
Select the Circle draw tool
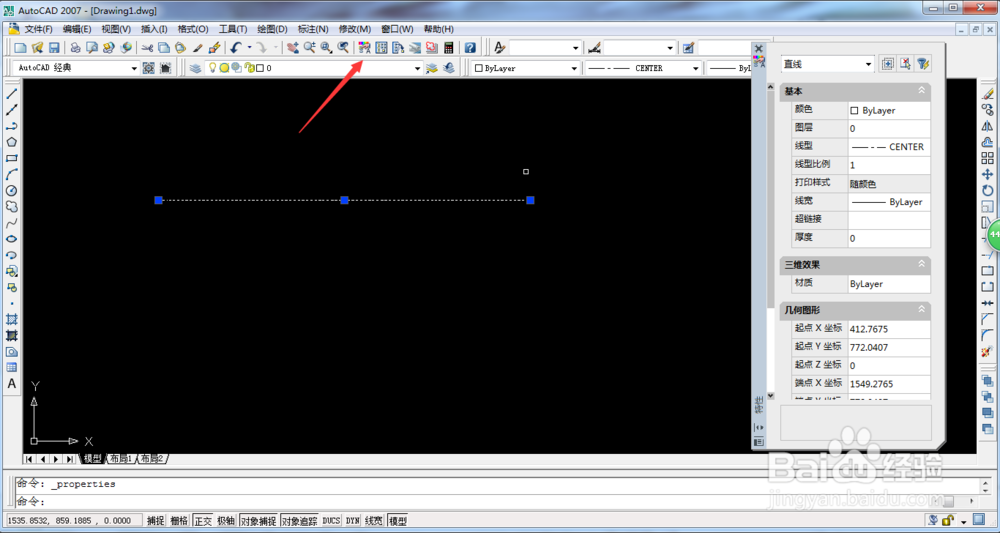[x=11, y=191]
